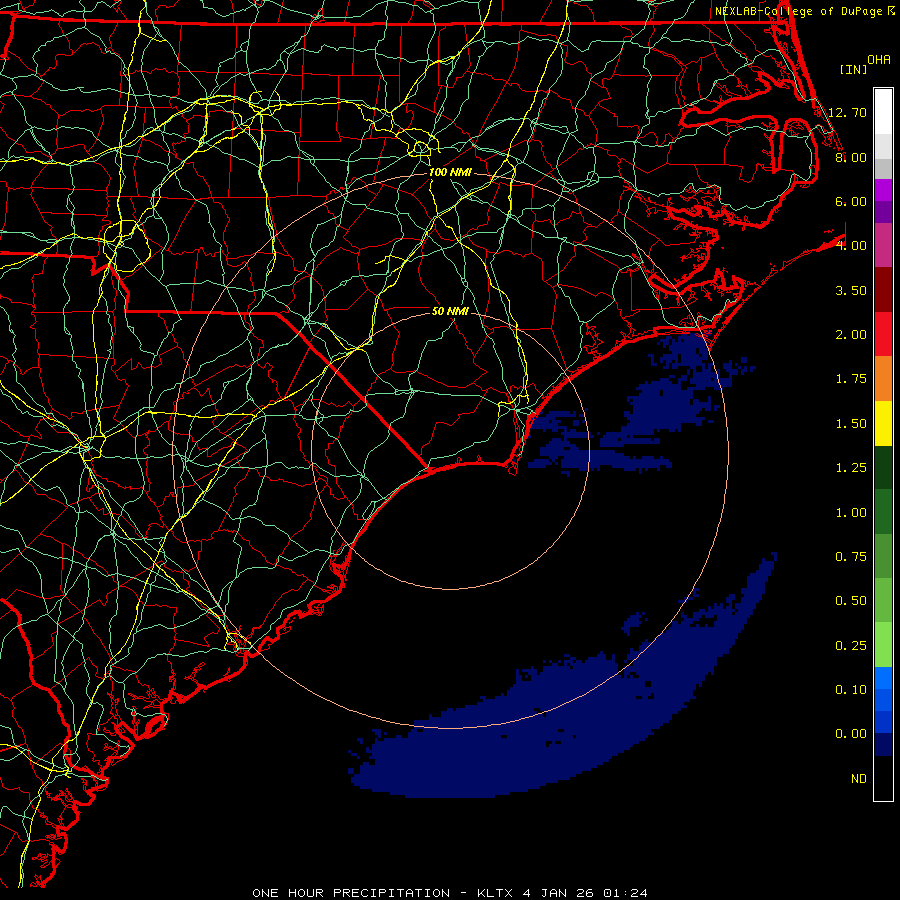The width and height of the screenshot is (900, 900).
Task: Click the '1.75' legend value
Action: pos(851,379)
